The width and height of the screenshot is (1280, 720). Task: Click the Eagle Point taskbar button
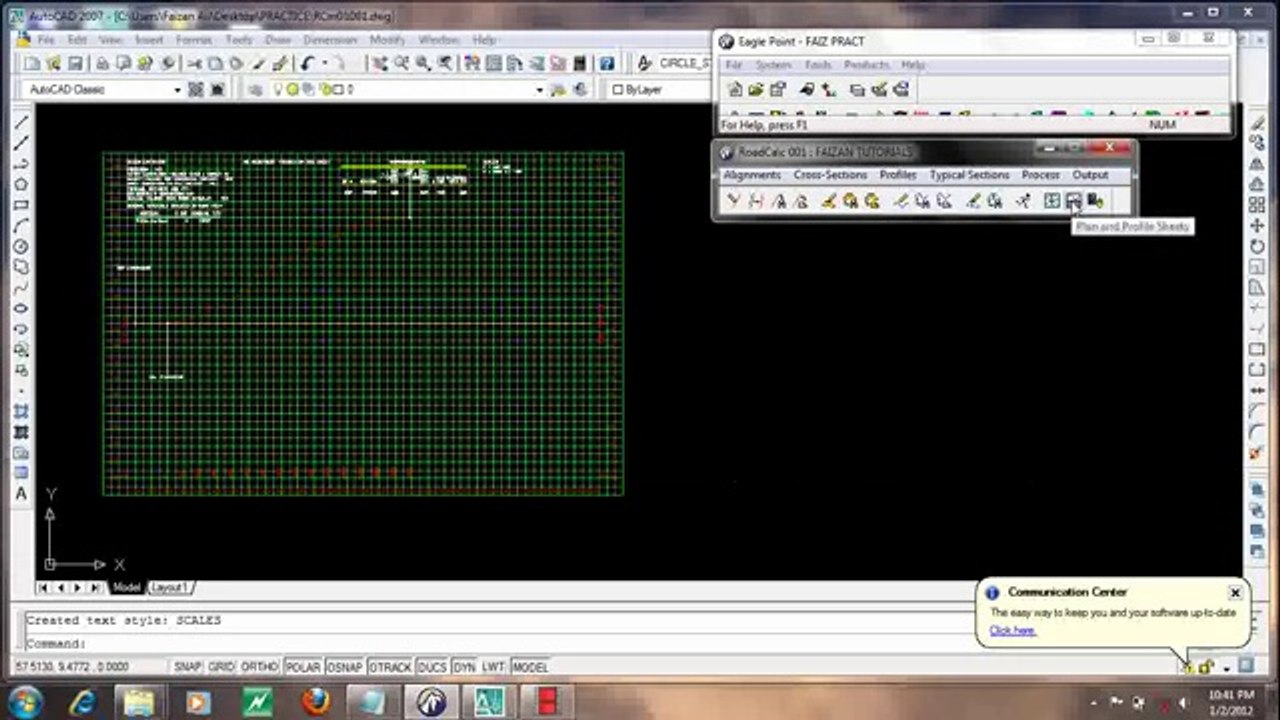[x=431, y=702]
